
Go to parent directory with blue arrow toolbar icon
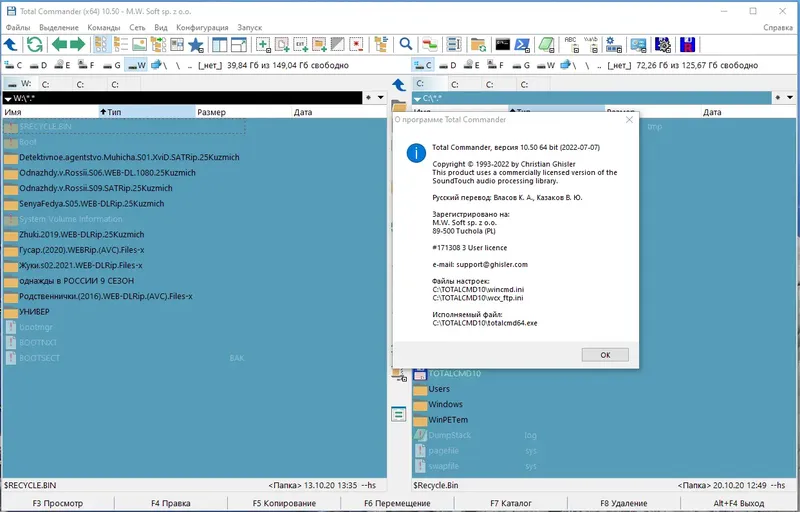pos(11,45)
